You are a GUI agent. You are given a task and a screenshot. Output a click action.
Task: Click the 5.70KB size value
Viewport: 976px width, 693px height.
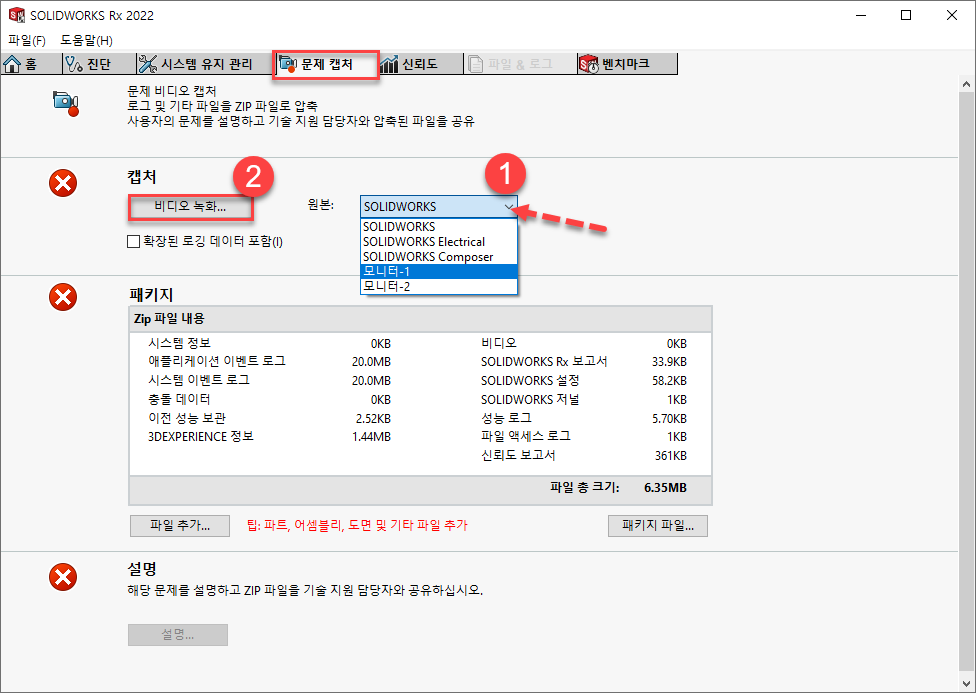(670, 418)
